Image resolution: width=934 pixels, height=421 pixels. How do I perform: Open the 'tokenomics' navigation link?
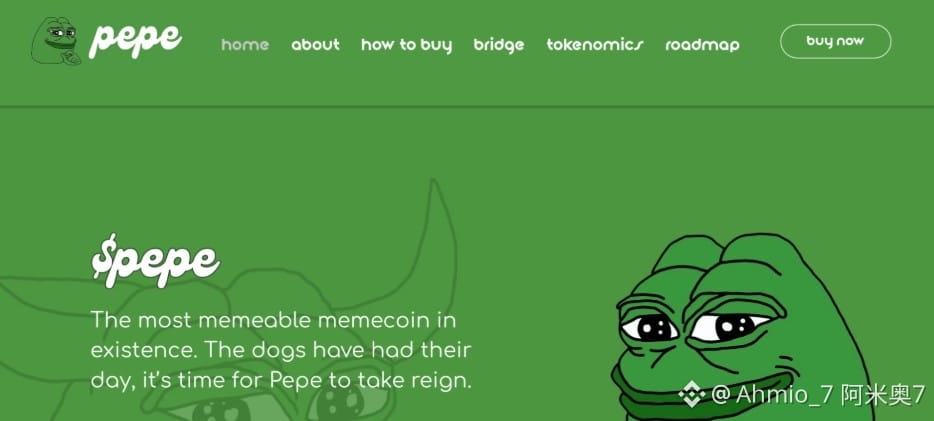click(x=595, y=45)
